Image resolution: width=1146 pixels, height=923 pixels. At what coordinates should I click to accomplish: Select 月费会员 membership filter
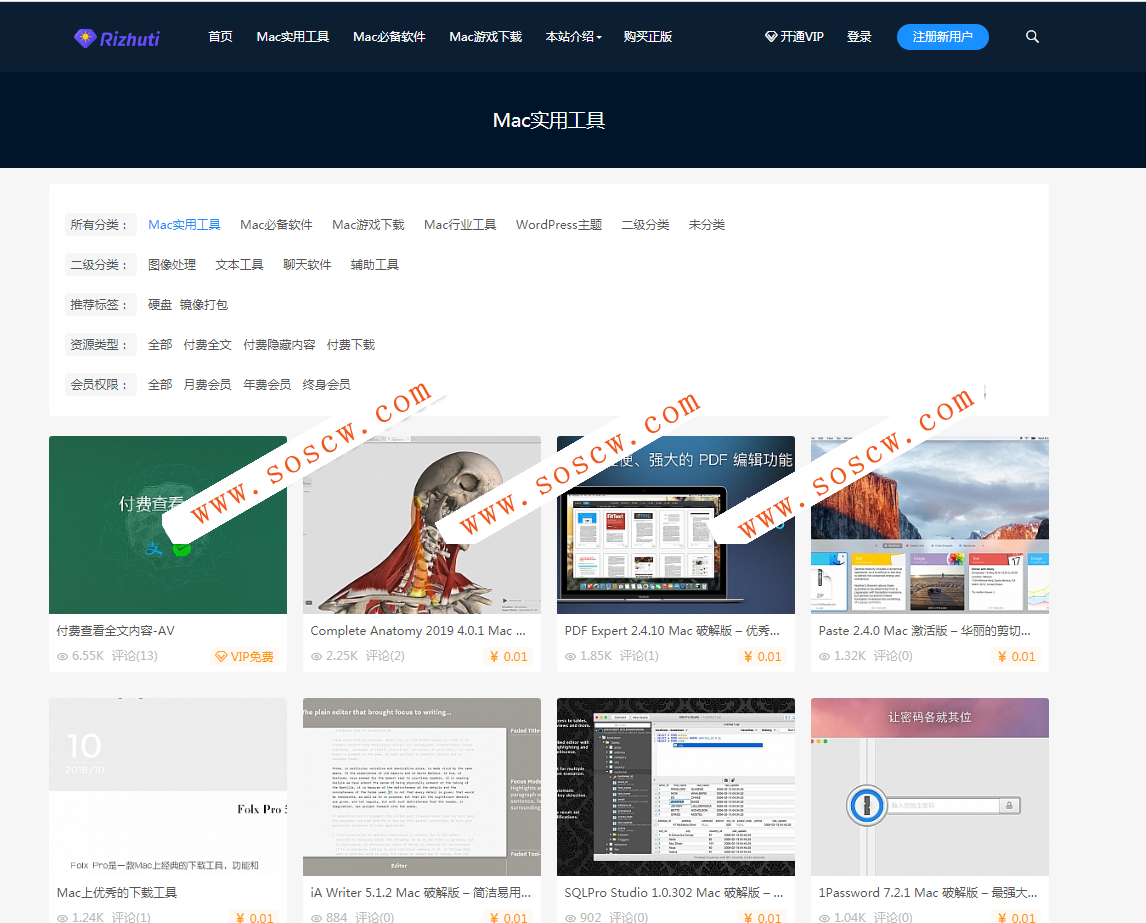pyautogui.click(x=208, y=384)
